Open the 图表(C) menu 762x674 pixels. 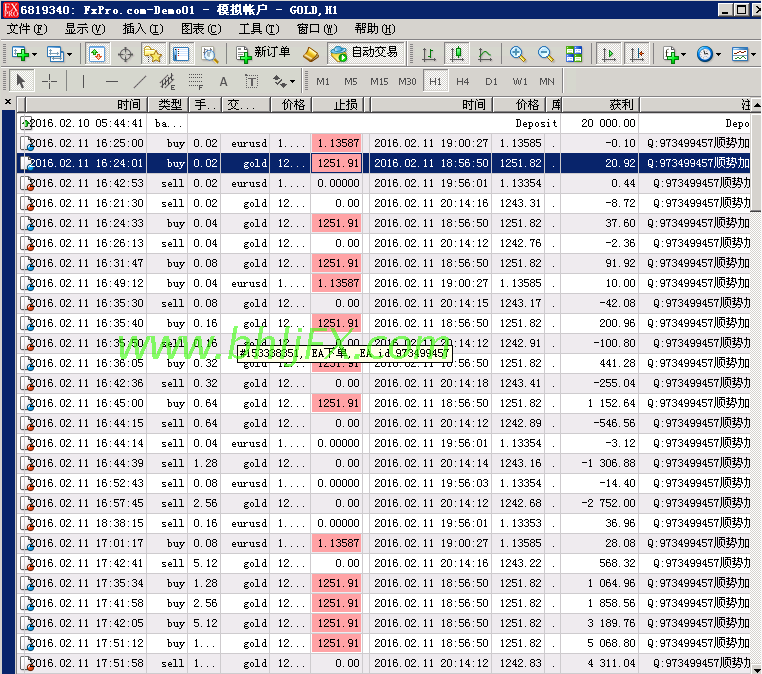(201, 29)
